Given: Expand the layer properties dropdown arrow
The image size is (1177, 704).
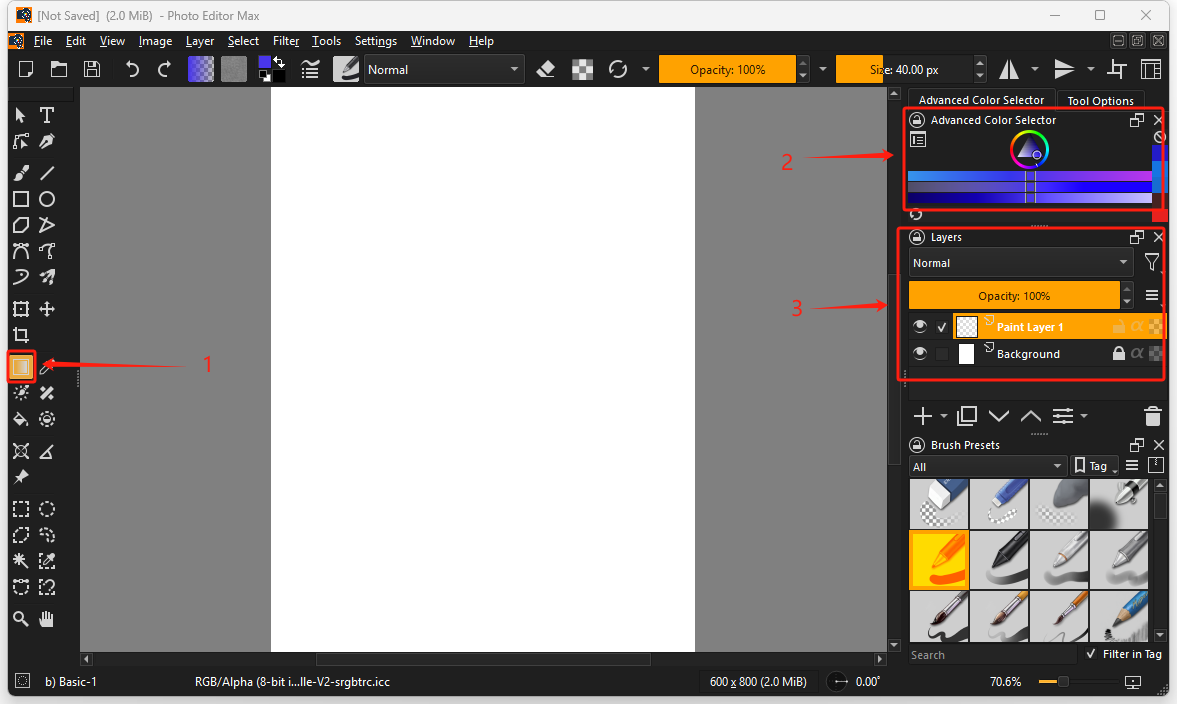Looking at the screenshot, I should point(1084,416).
